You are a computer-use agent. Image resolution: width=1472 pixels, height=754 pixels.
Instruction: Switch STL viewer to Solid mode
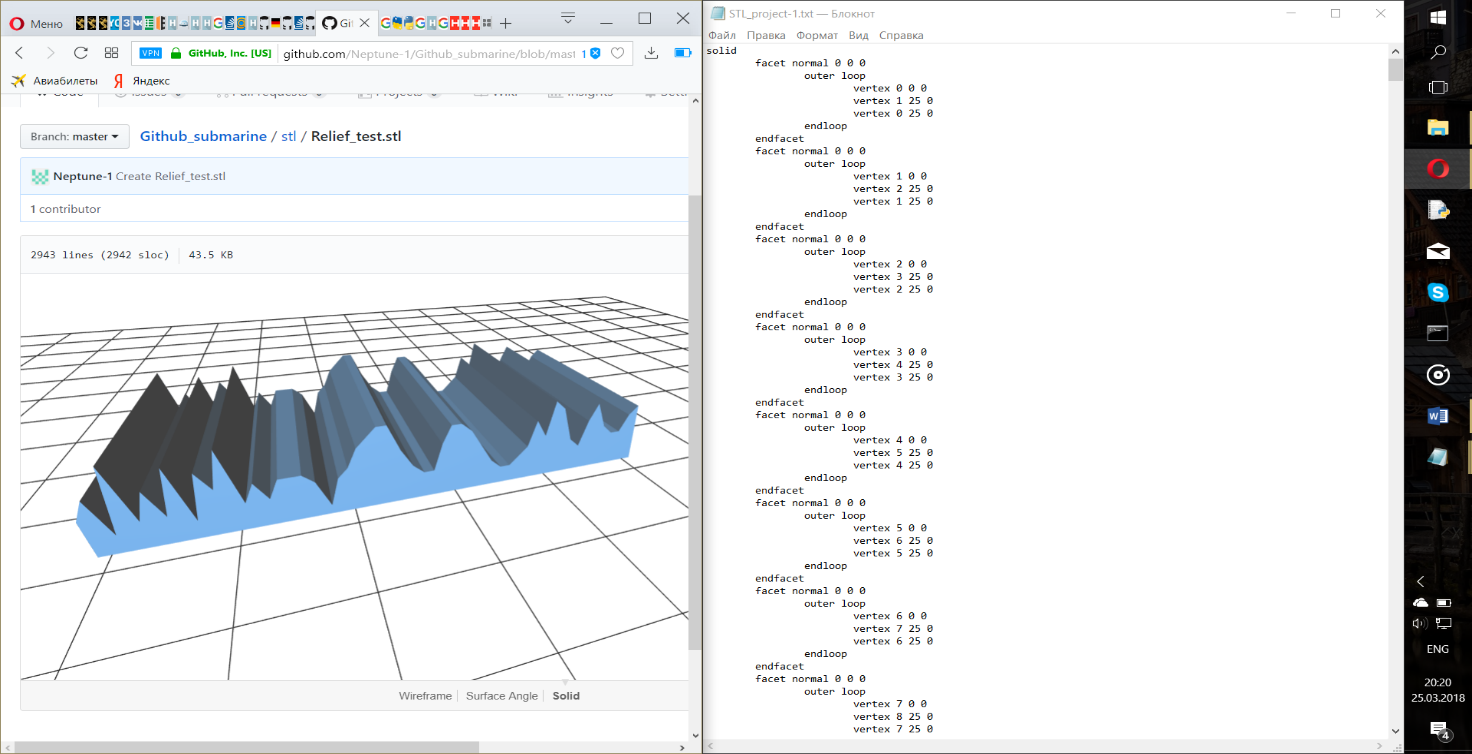click(x=566, y=696)
